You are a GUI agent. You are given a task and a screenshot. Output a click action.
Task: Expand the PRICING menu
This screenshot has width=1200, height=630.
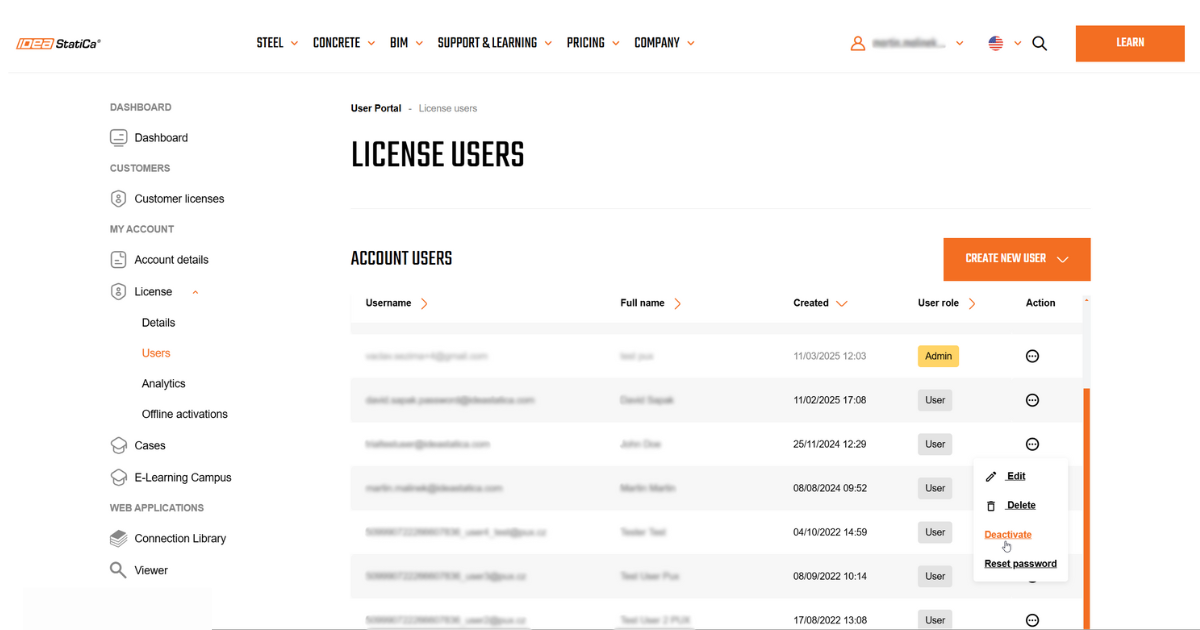tap(593, 43)
